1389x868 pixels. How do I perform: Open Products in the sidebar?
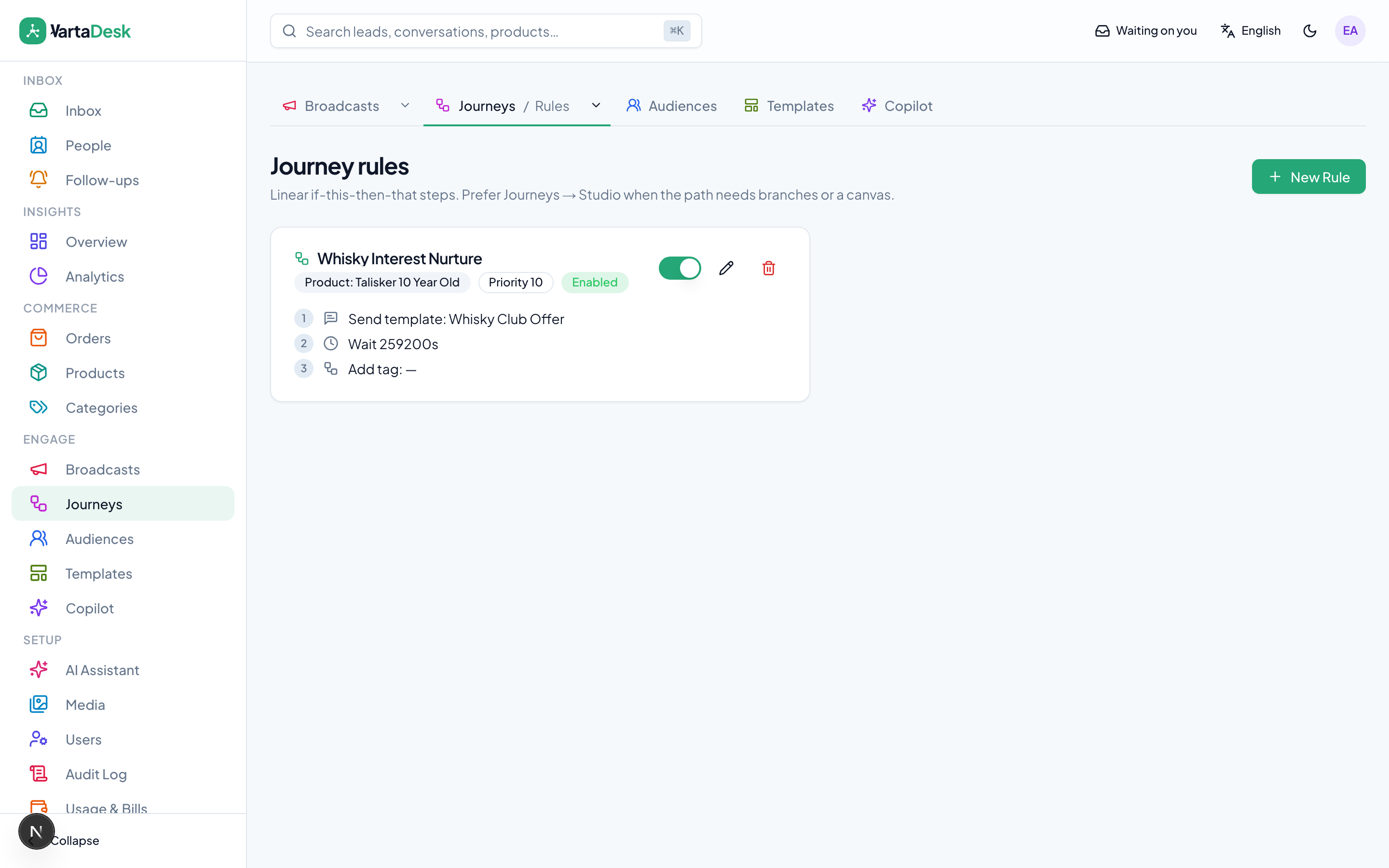coord(123,373)
